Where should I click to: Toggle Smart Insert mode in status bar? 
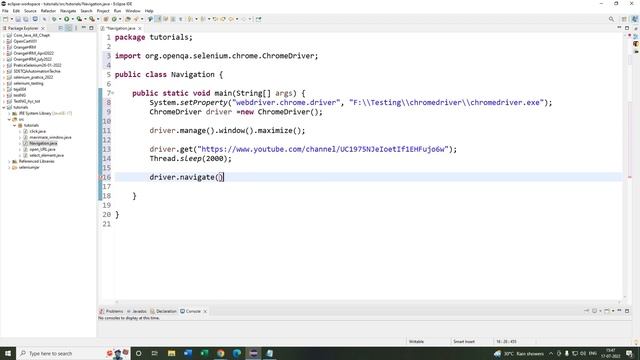[x=464, y=342]
